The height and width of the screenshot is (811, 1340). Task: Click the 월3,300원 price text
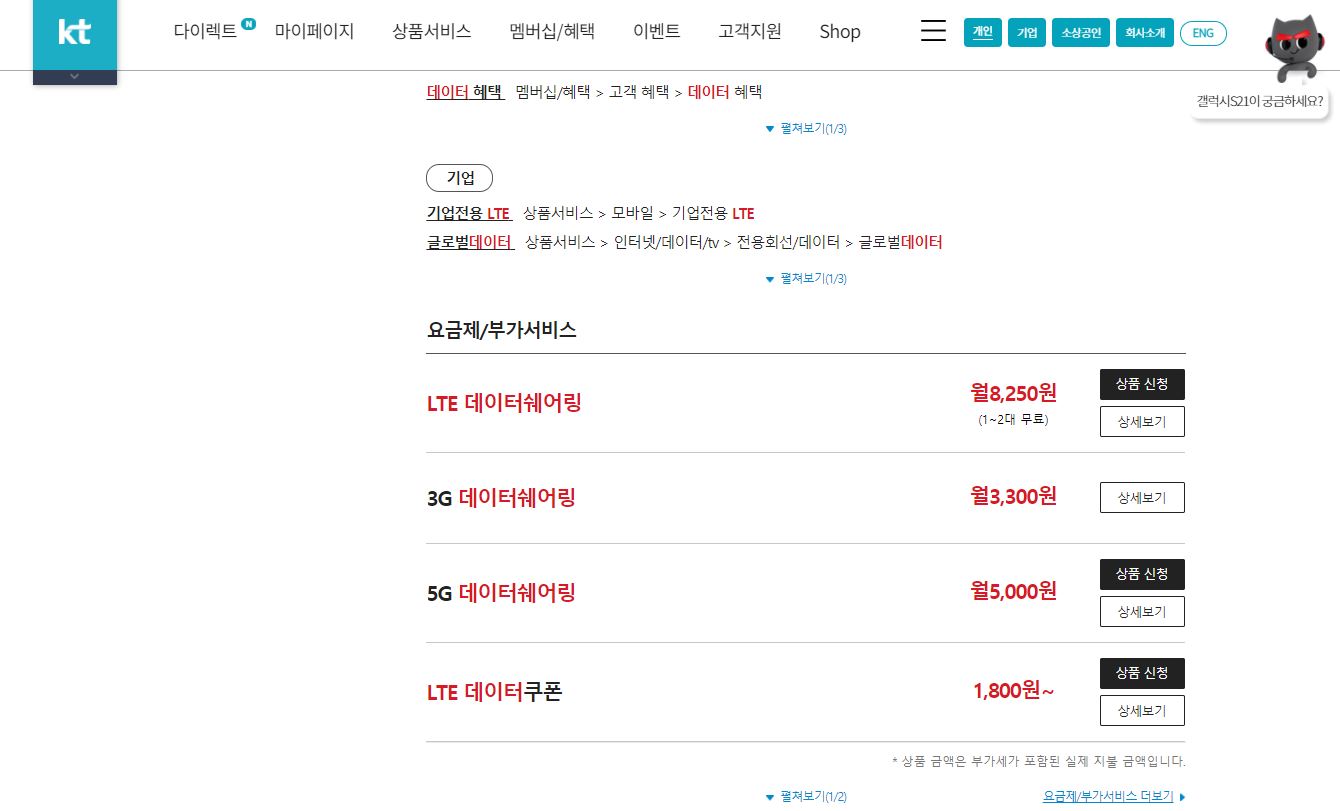point(1013,495)
